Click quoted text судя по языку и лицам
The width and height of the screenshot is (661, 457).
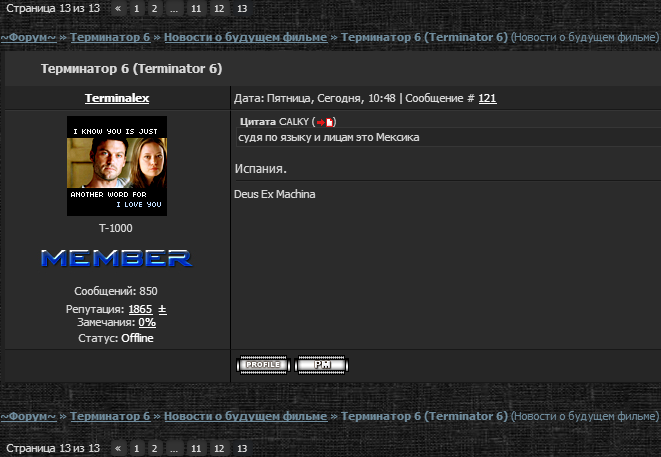point(294,137)
